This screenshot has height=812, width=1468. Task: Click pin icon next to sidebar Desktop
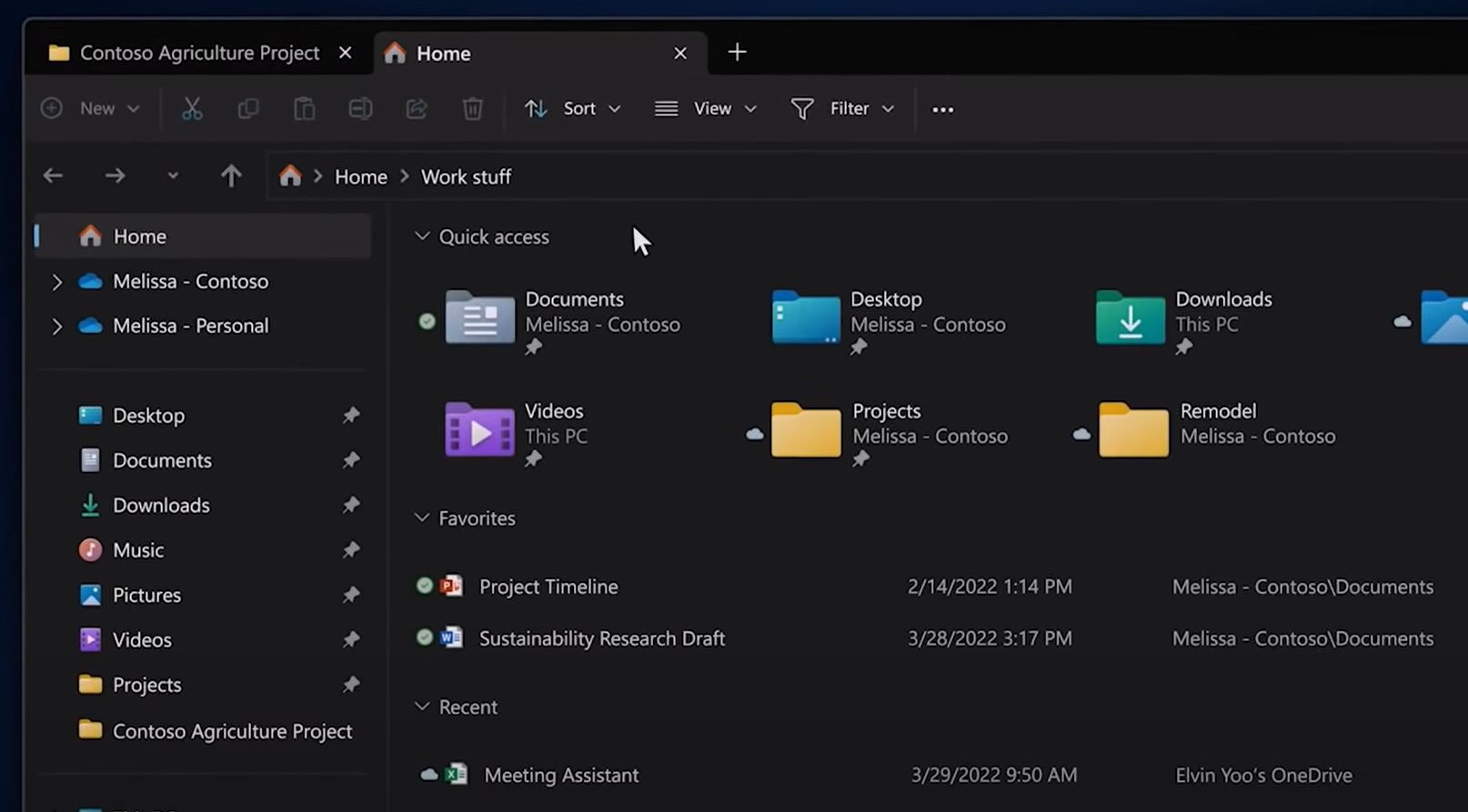pyautogui.click(x=351, y=416)
